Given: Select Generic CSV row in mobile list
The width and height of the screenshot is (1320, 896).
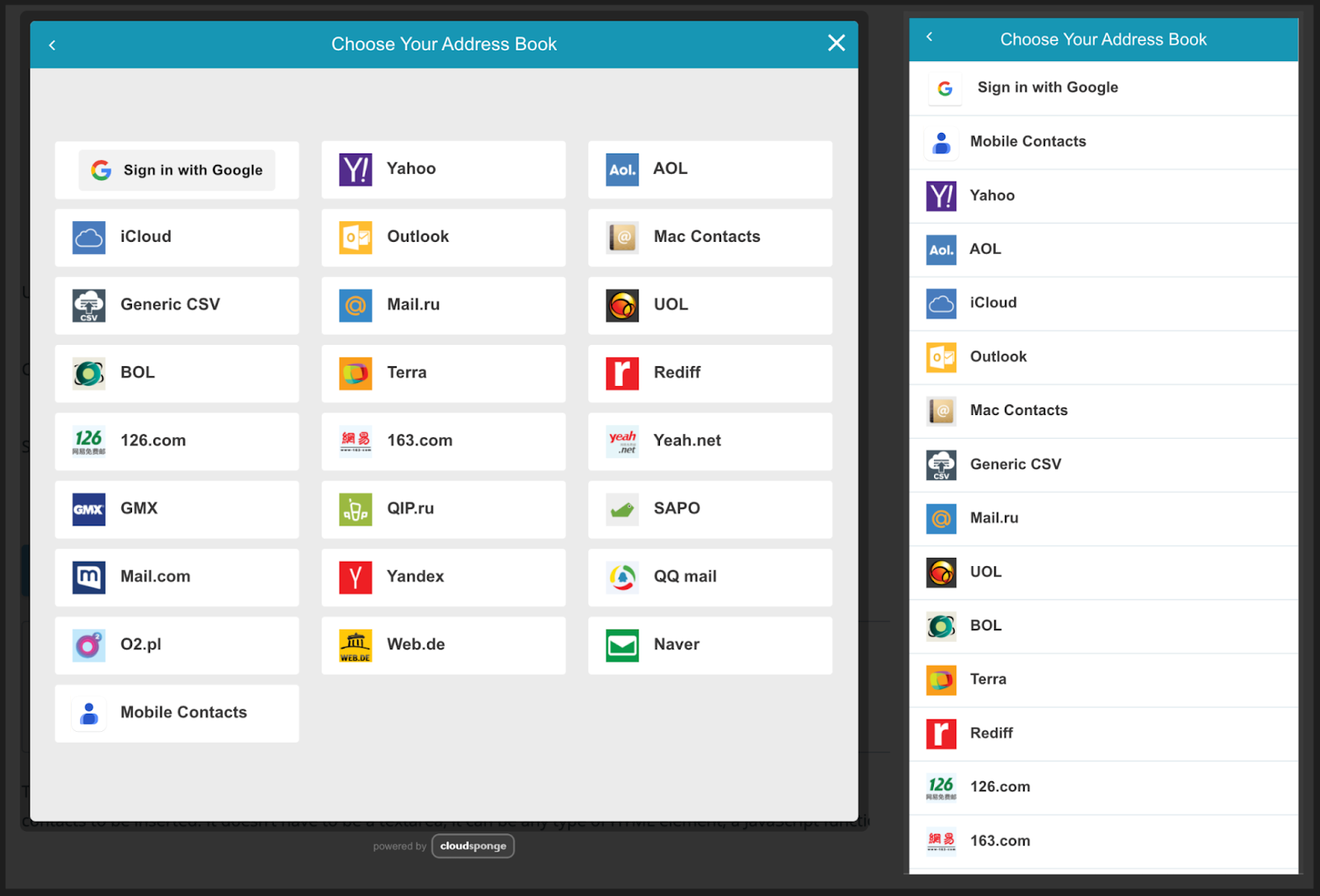Looking at the screenshot, I should point(1103,465).
